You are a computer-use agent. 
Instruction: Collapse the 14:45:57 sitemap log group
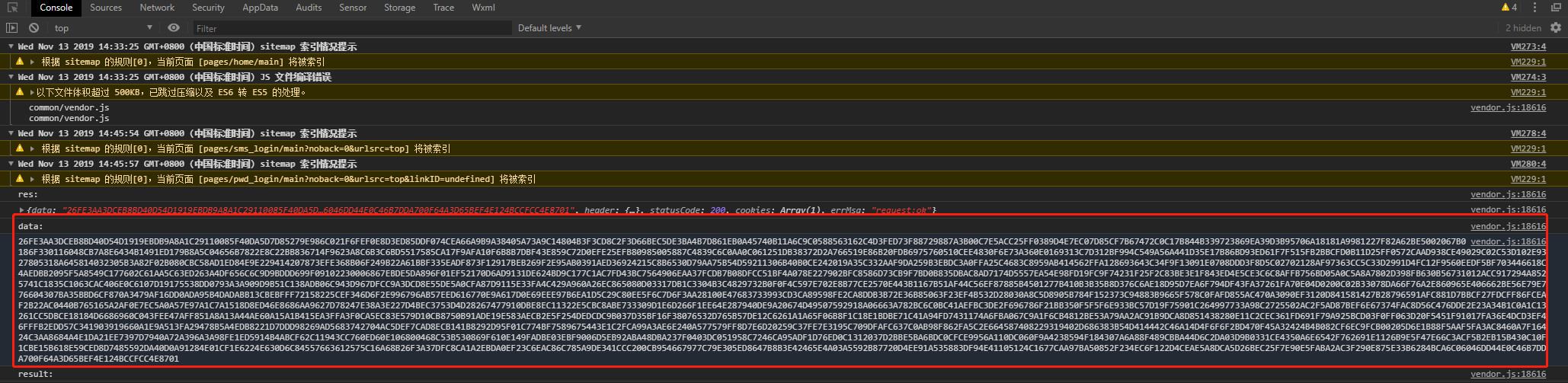pos(11,164)
